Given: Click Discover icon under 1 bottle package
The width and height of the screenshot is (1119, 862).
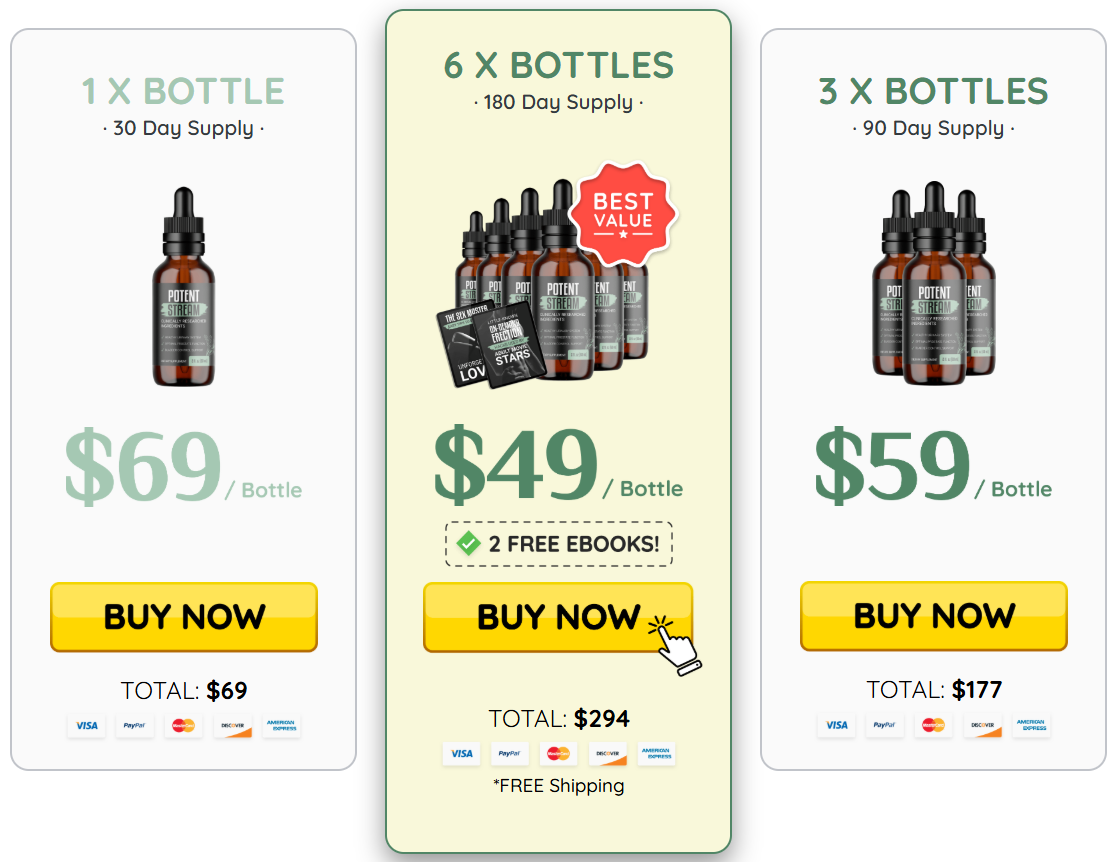Looking at the screenshot, I should 233,726.
